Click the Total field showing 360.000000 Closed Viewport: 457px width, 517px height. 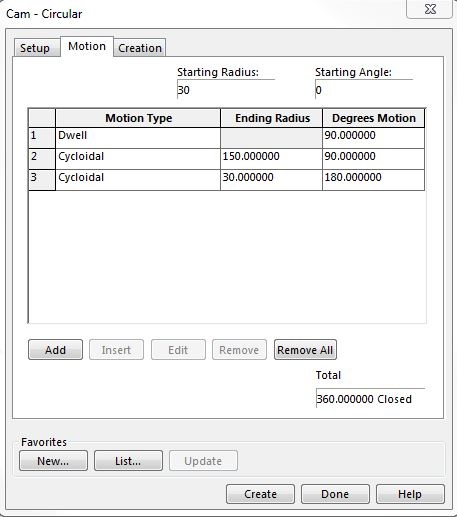point(370,398)
